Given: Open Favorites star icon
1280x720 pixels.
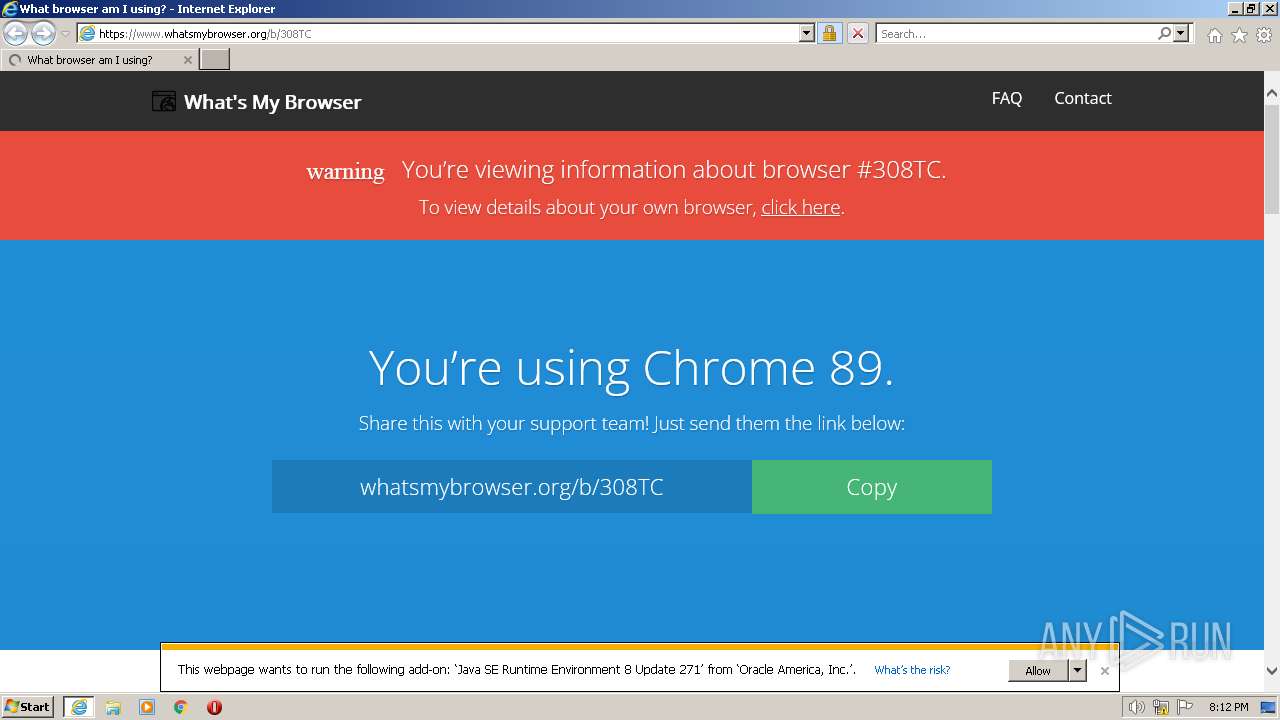Looking at the screenshot, I should pos(1239,35).
